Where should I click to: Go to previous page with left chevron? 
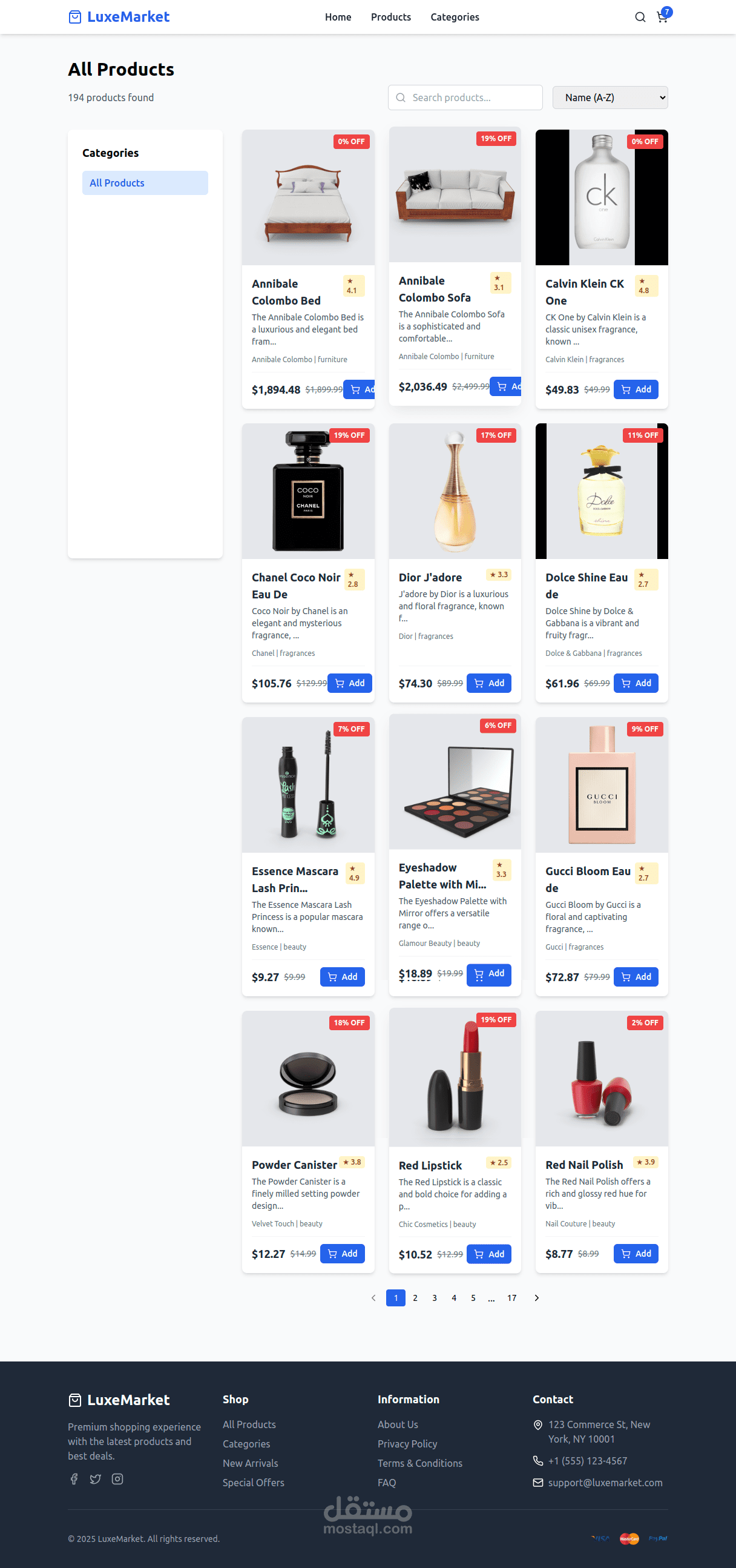point(373,1298)
